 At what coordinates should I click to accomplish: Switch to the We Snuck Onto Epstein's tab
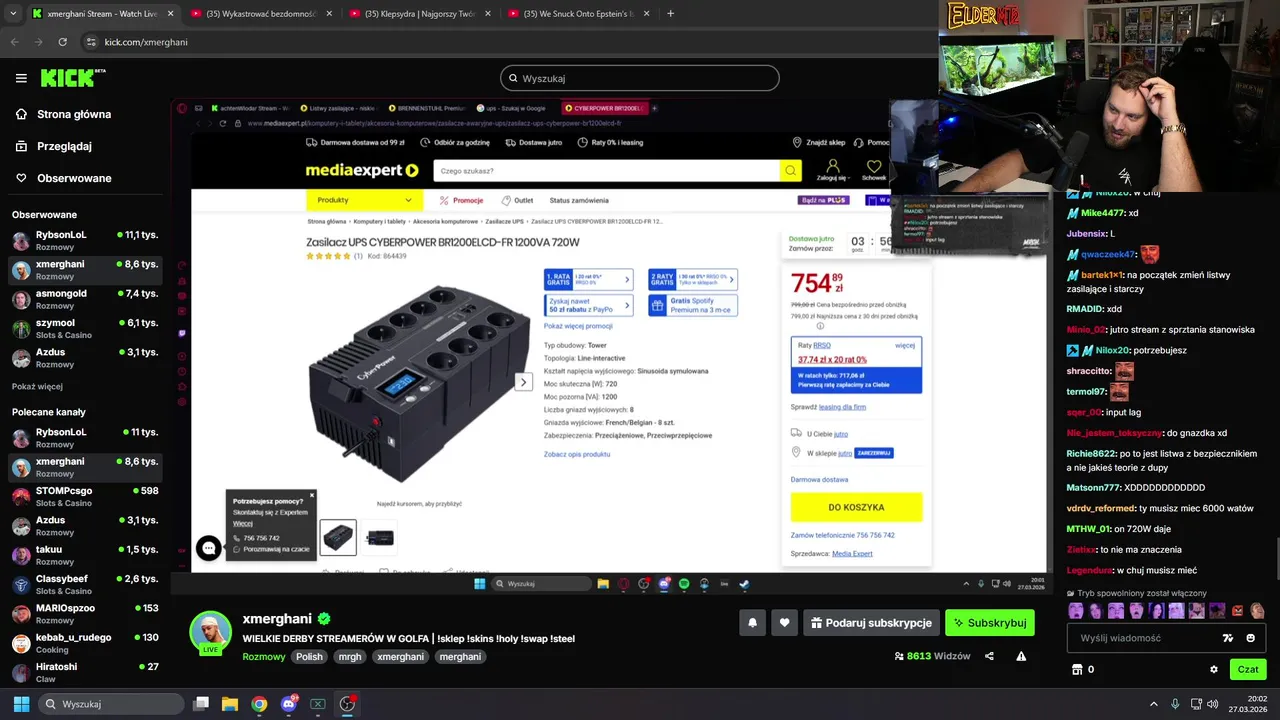point(580,14)
